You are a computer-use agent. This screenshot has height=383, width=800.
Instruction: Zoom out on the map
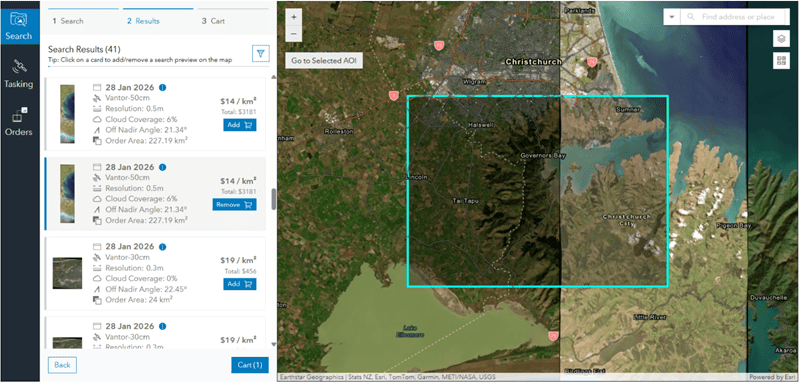pos(293,34)
